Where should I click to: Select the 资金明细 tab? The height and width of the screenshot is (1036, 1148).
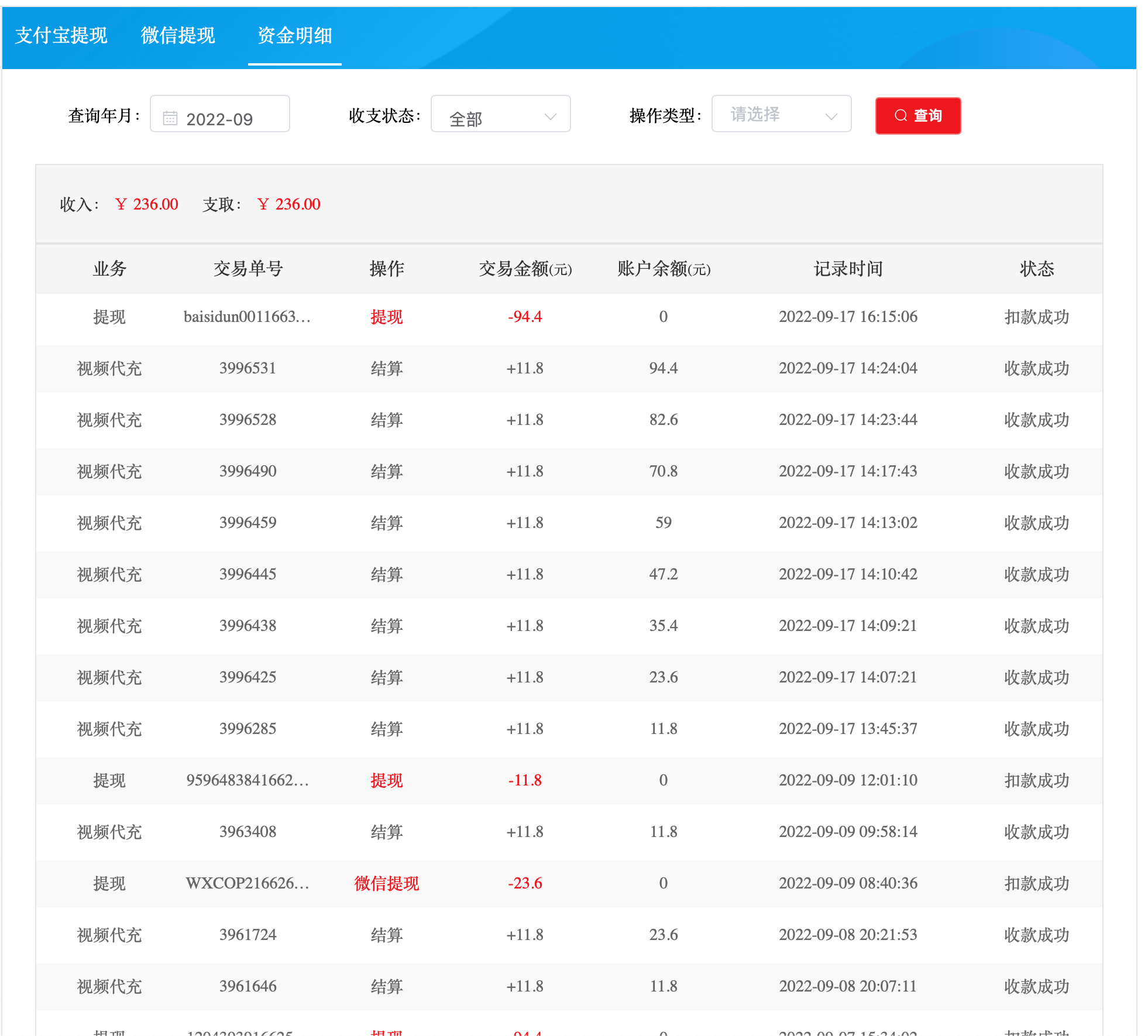click(295, 36)
